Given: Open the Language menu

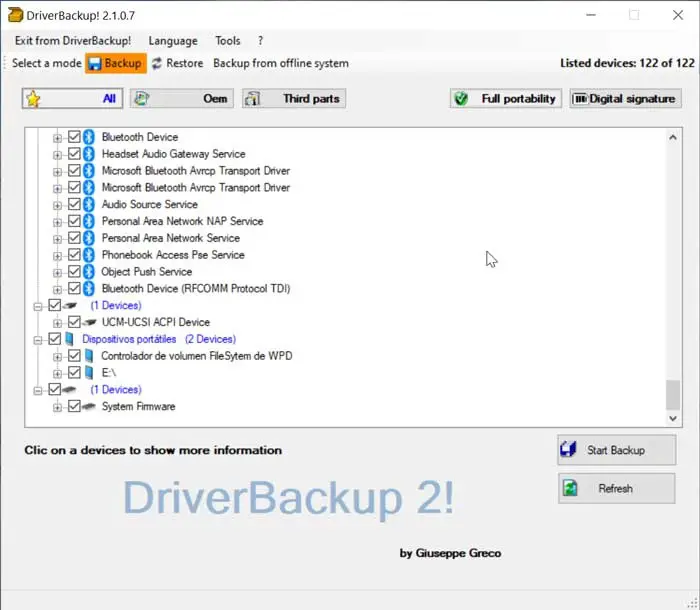Looking at the screenshot, I should [x=173, y=41].
